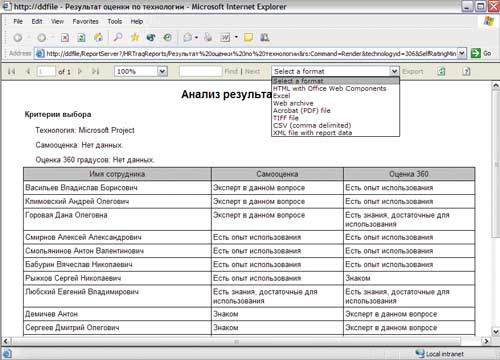Click the vertical scrollbar down arrow

point(496,332)
